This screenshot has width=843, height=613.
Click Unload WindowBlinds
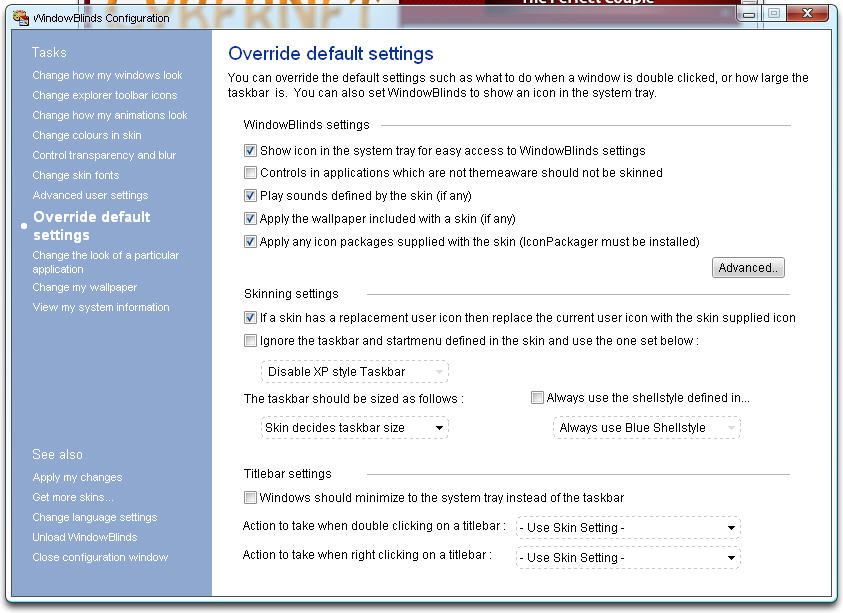(x=84, y=537)
